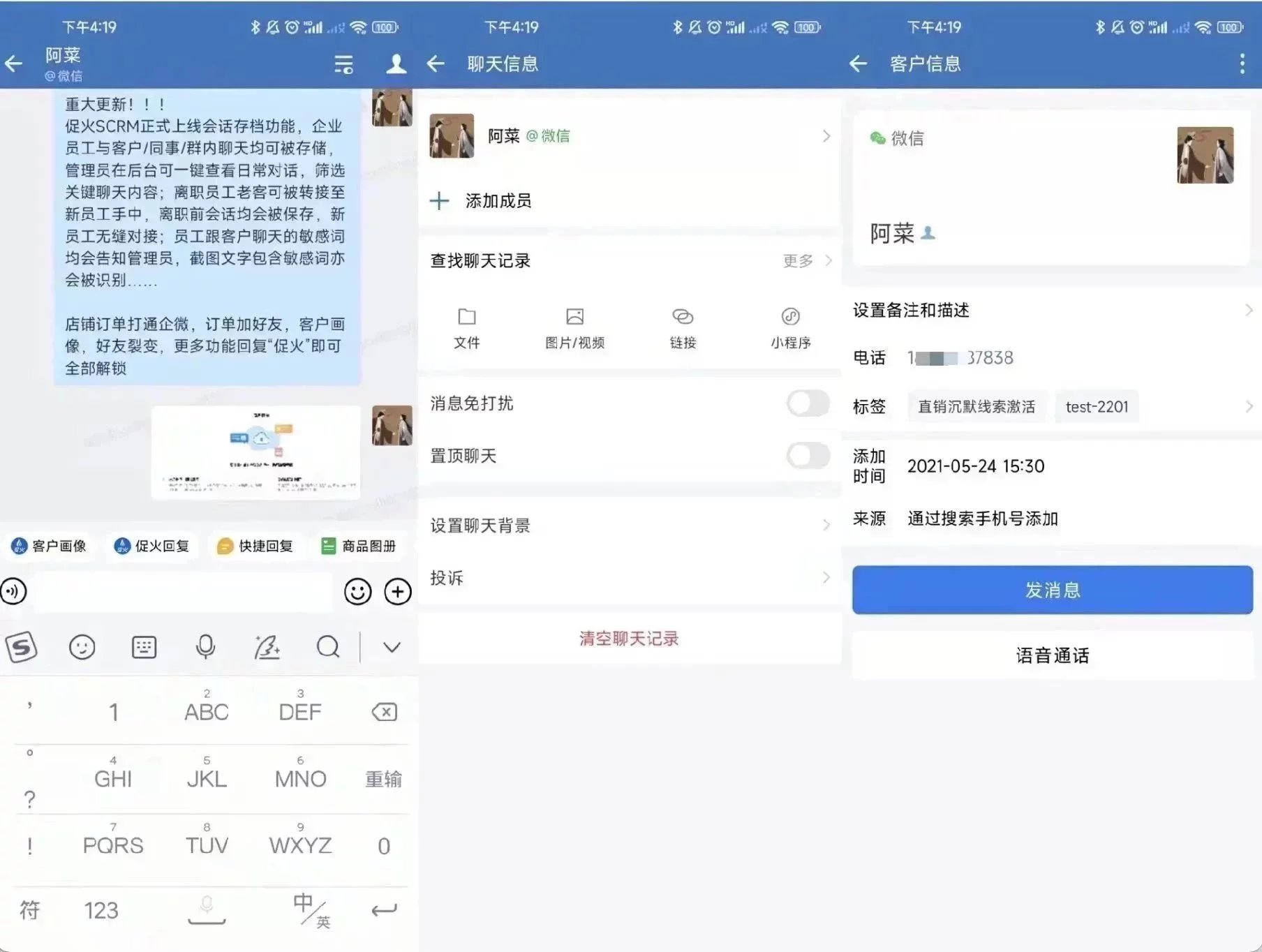Open 商品图册 shortcut tab
The width and height of the screenshot is (1262, 952).
pyautogui.click(x=359, y=546)
